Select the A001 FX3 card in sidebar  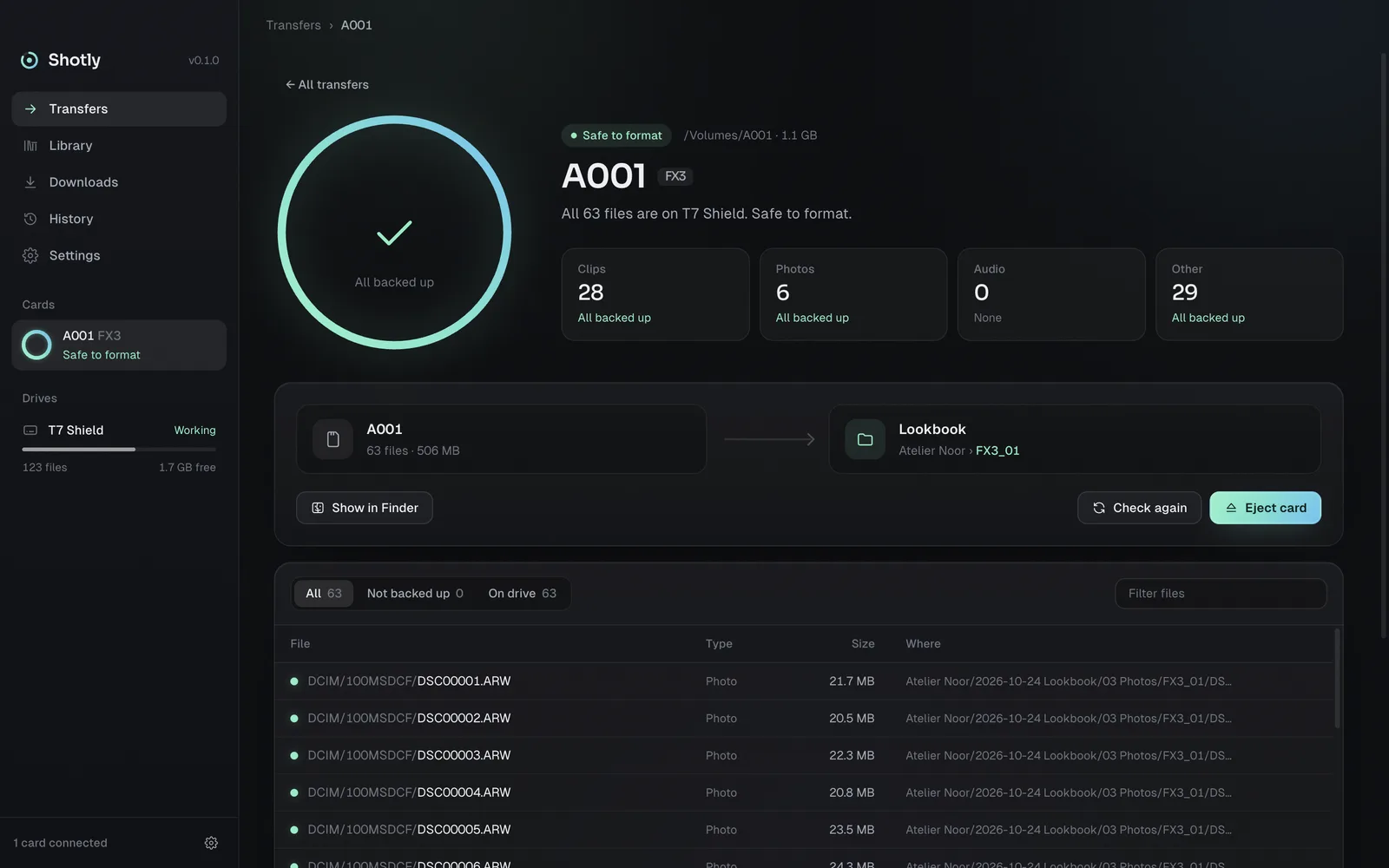119,345
